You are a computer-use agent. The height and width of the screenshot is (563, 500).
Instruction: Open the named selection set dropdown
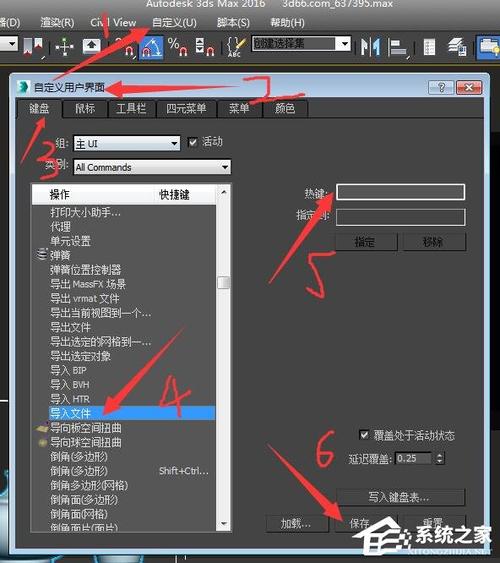pos(301,44)
